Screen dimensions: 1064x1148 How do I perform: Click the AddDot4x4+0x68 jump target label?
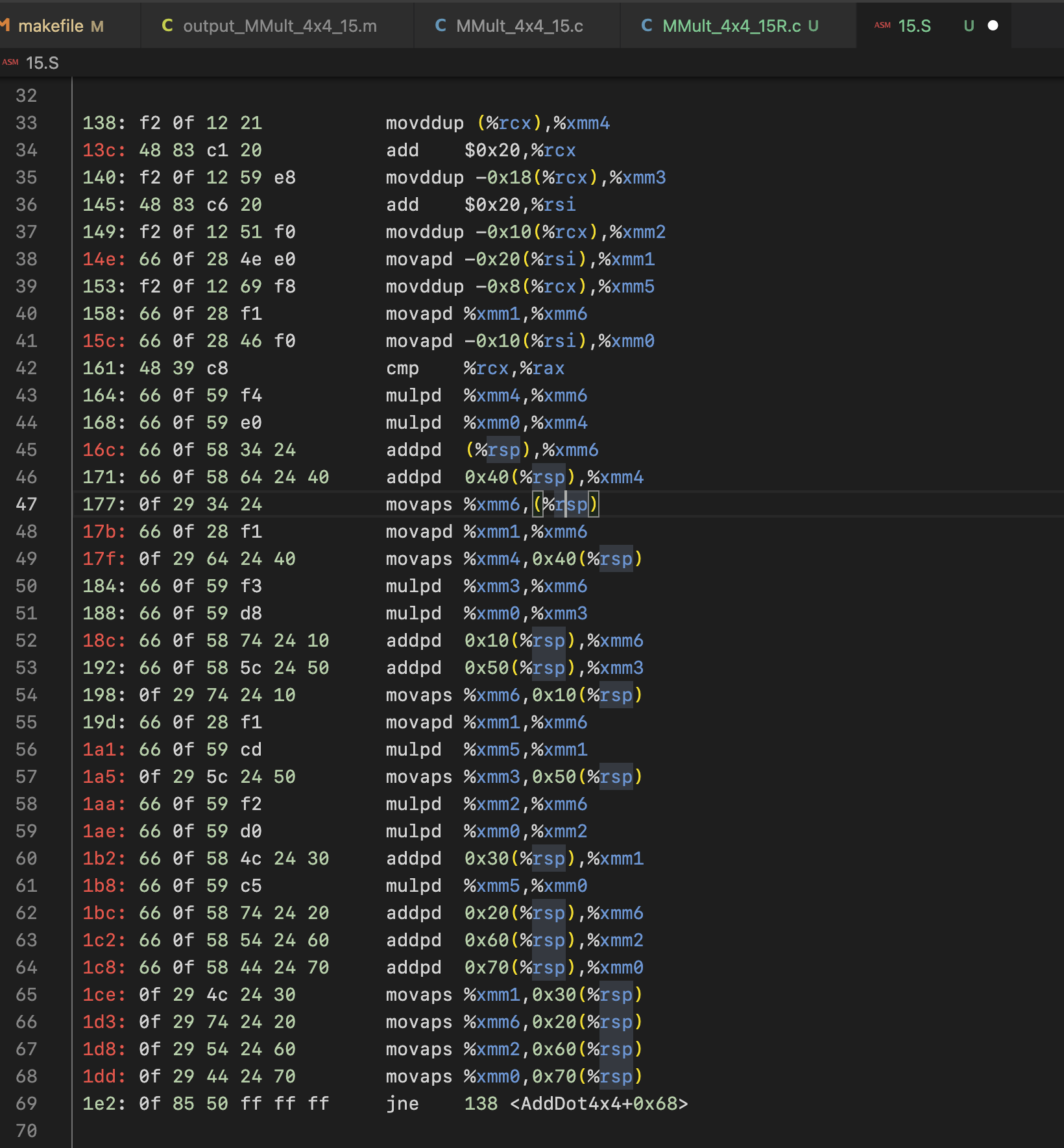click(x=599, y=1104)
